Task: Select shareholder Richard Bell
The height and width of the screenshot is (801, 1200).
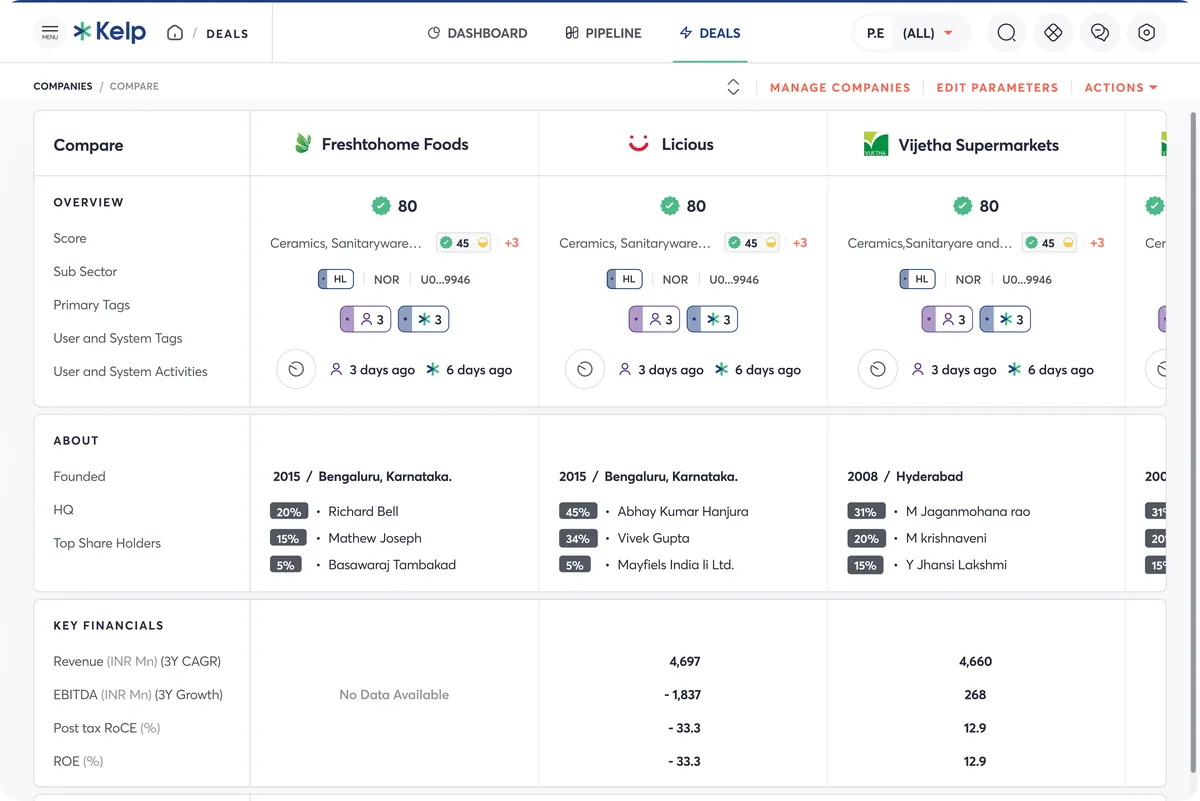Action: pyautogui.click(x=363, y=511)
